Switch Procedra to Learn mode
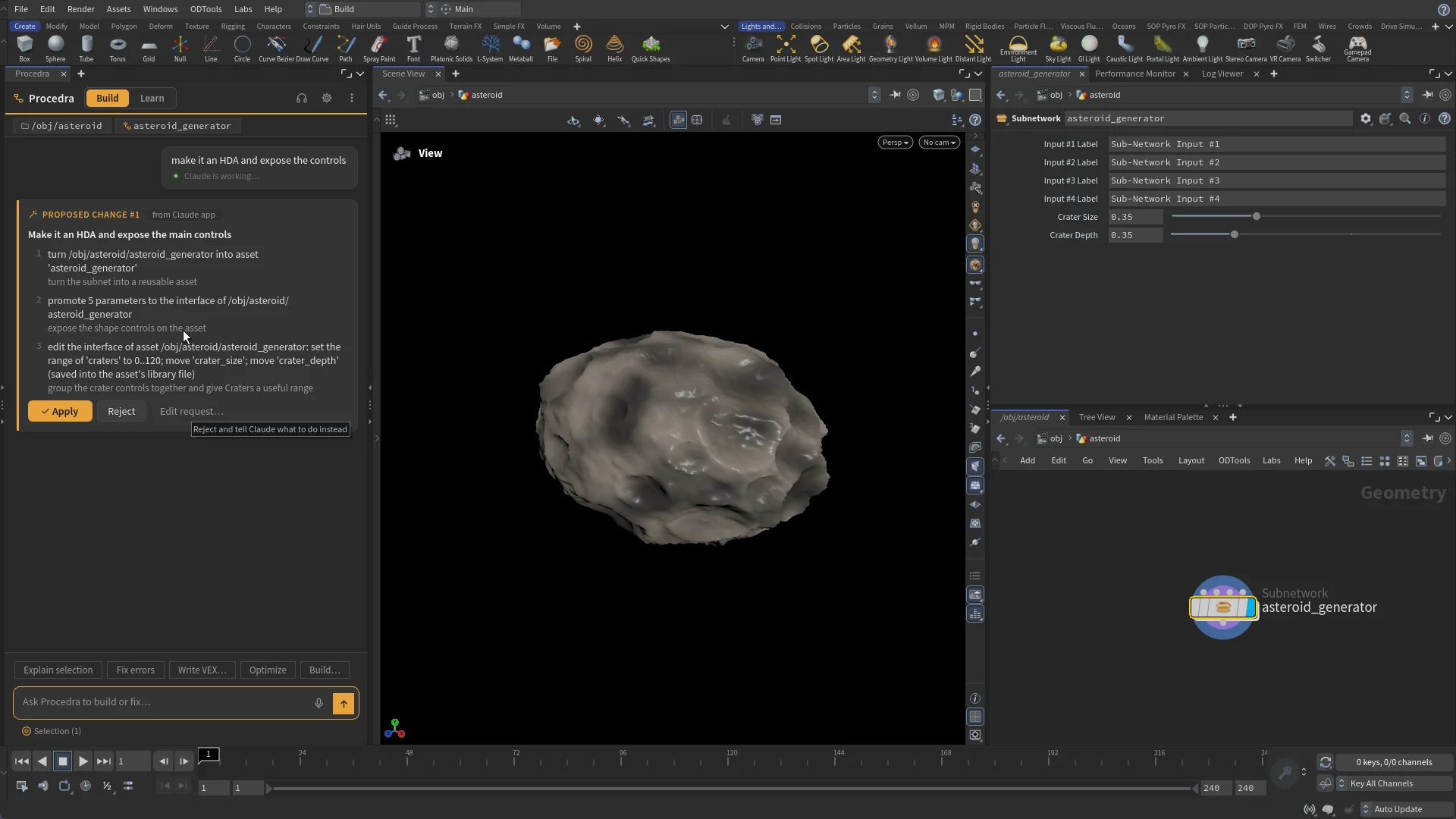 (x=152, y=98)
